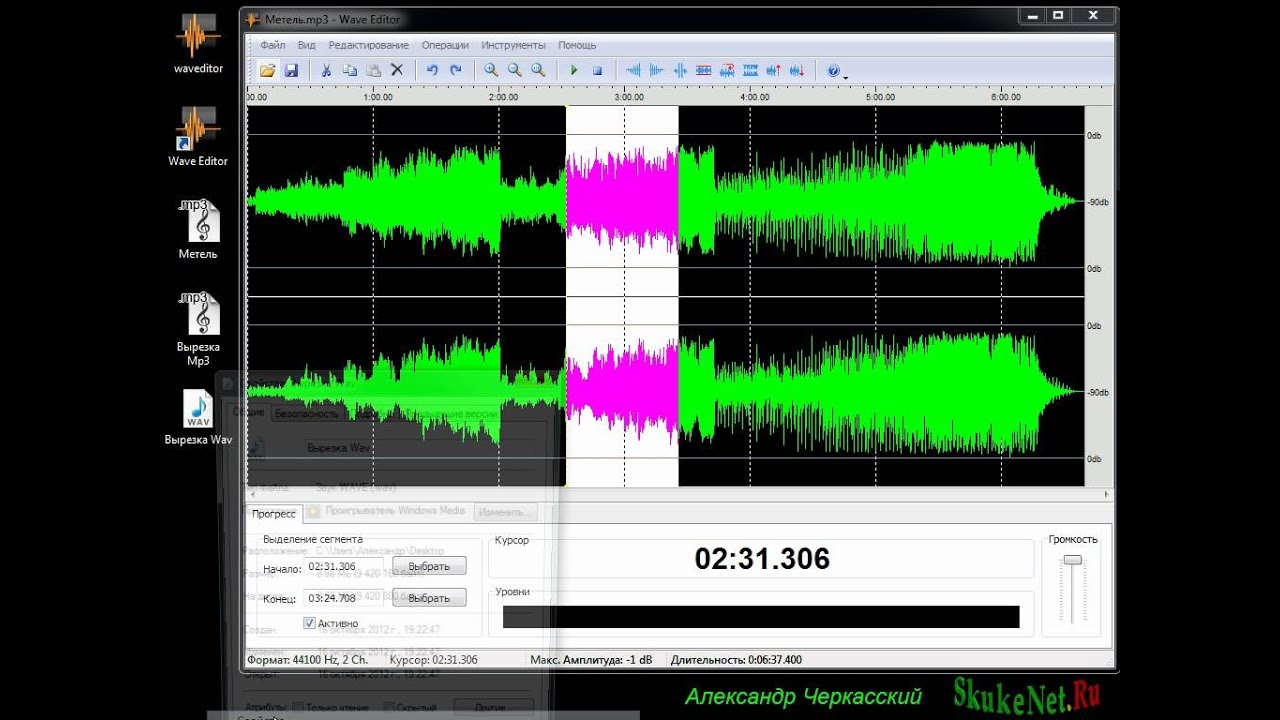Copy the selection via toolbar copy icon
Viewport: 1280px width, 720px height.
coord(349,70)
